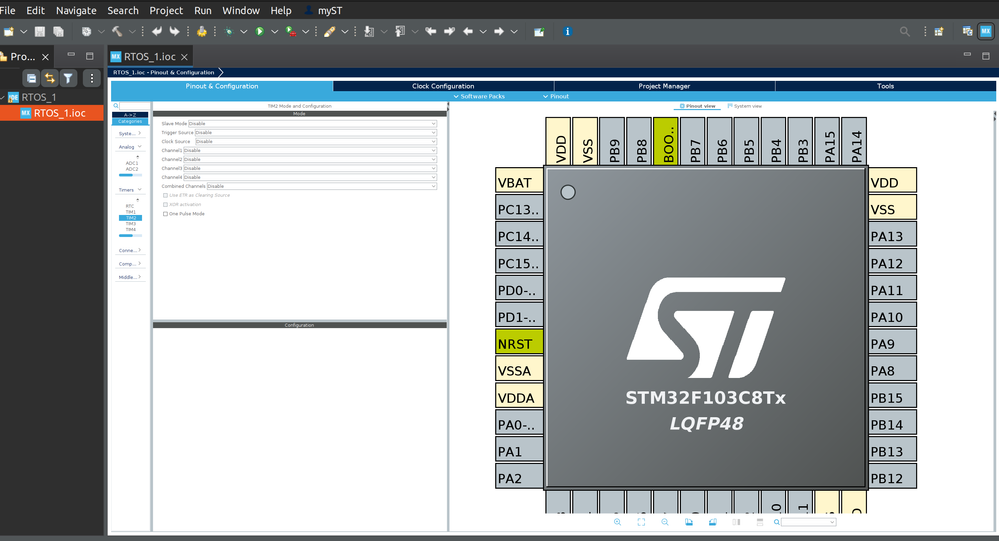Viewport: 999px width, 541px height.
Task: Click the blue information icon in toolbar
Action: pos(568,32)
